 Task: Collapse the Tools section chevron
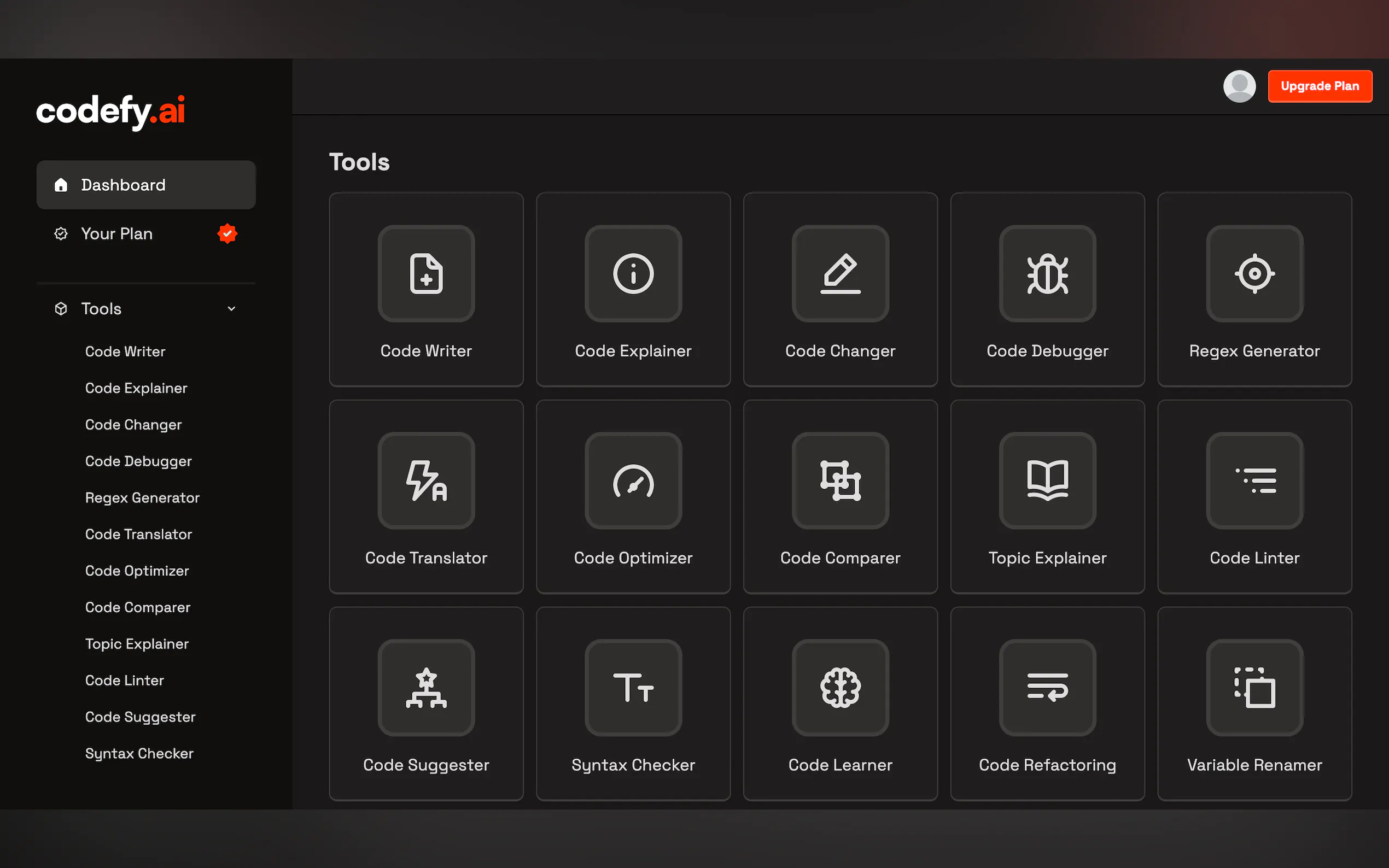231,309
